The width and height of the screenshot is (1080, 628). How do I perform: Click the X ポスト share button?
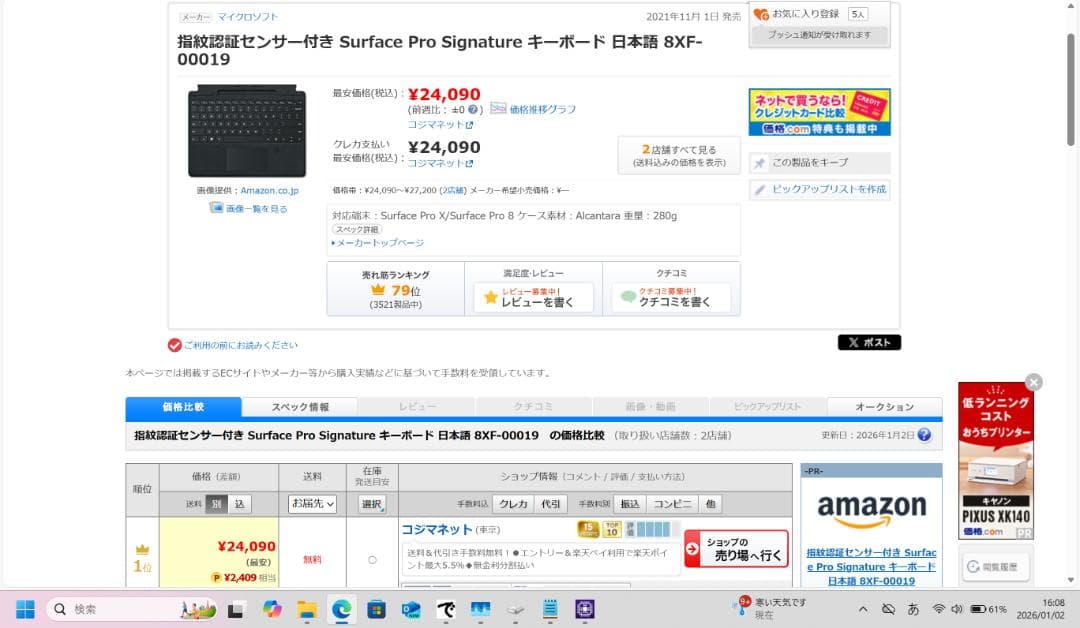click(869, 342)
